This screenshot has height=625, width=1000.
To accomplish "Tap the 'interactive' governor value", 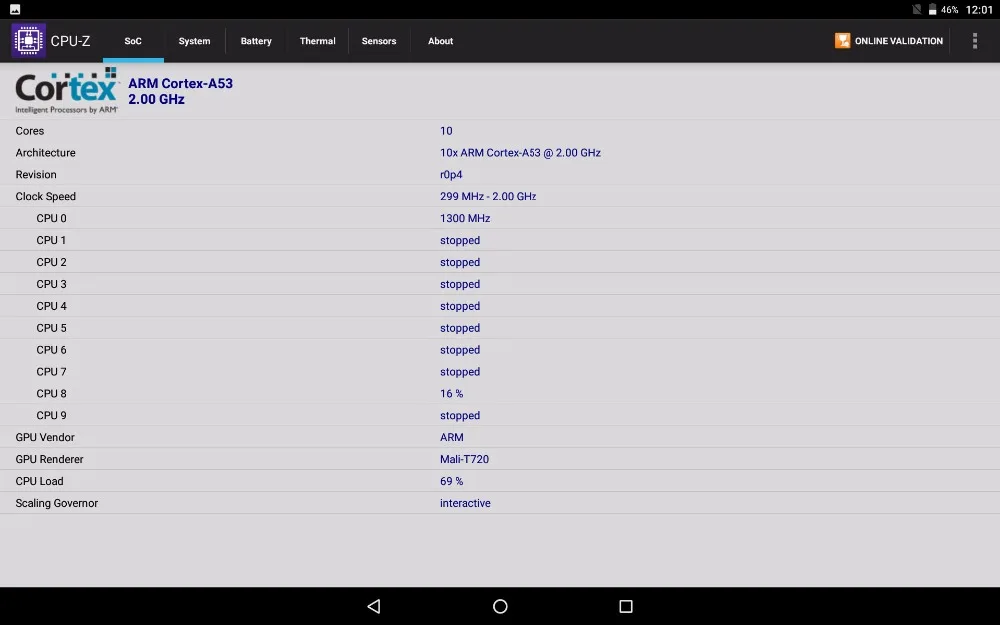I will coord(465,503).
